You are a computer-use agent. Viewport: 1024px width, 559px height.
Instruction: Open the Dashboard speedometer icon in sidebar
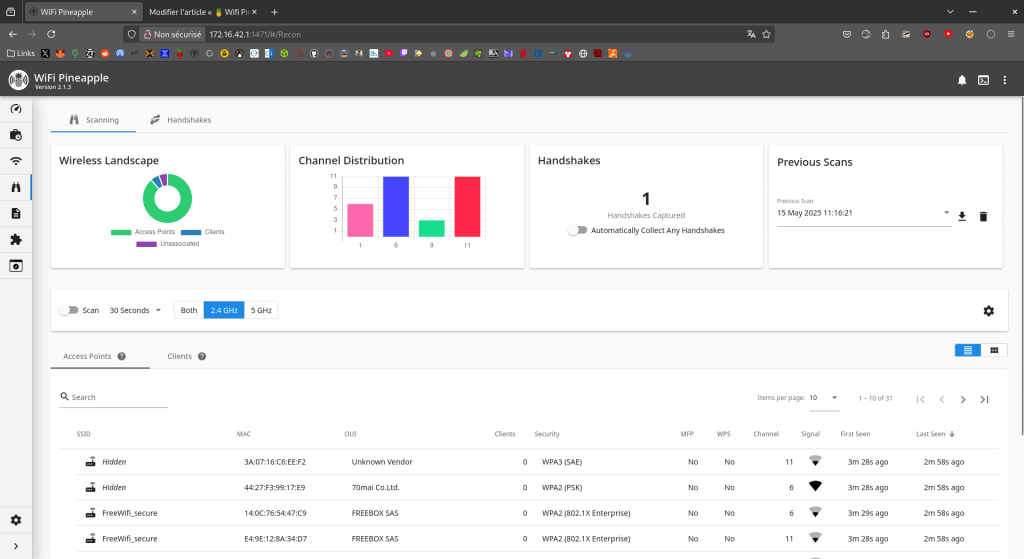[x=16, y=109]
